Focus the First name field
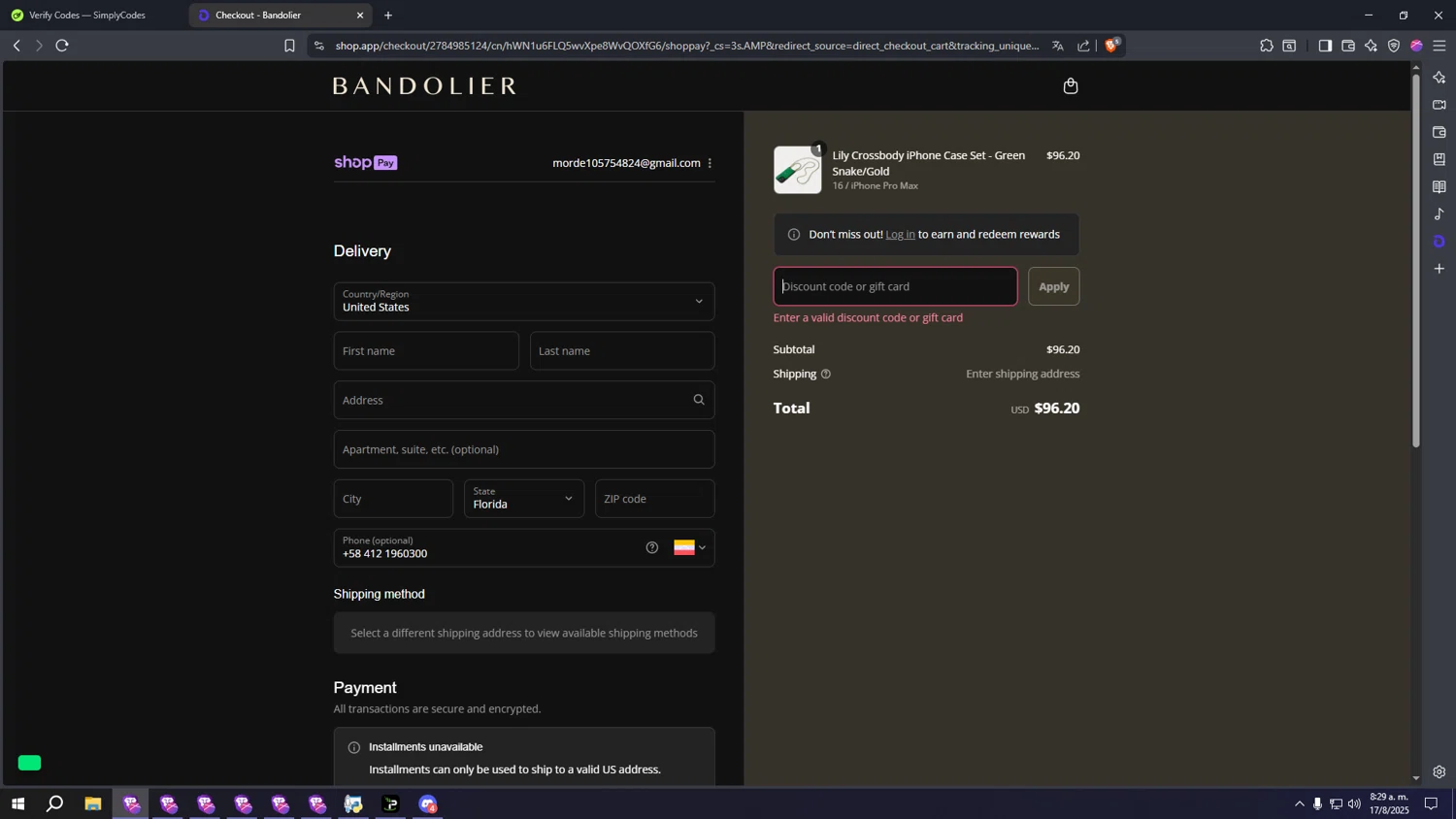Screen dimensions: 1456x819 click(x=426, y=351)
